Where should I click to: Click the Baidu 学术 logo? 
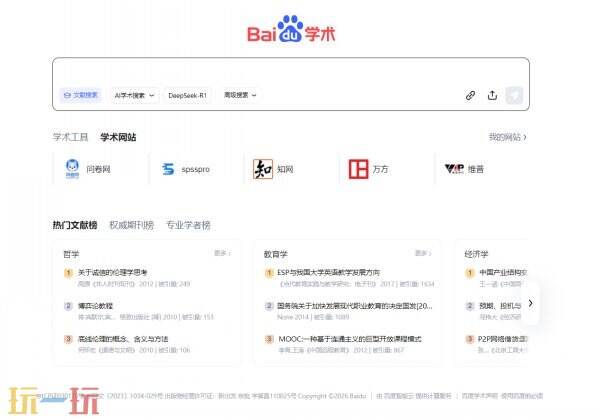291,29
